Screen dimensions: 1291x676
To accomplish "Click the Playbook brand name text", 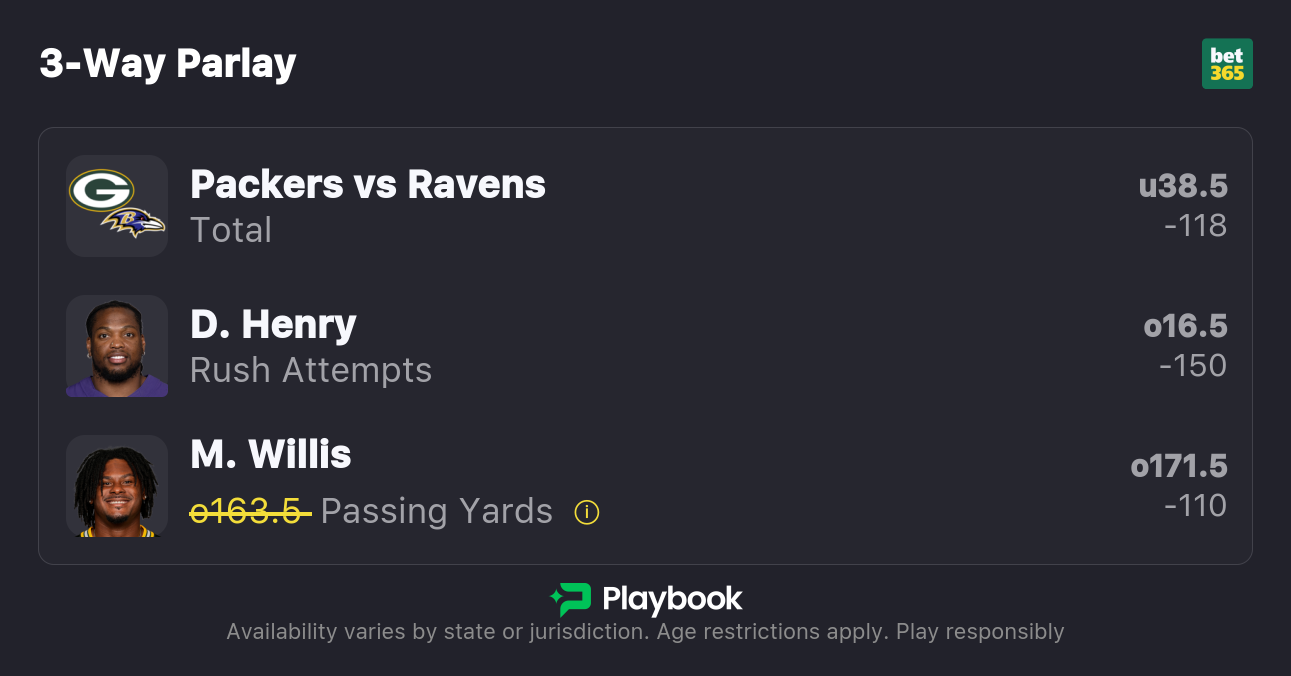I will (x=672, y=599).
